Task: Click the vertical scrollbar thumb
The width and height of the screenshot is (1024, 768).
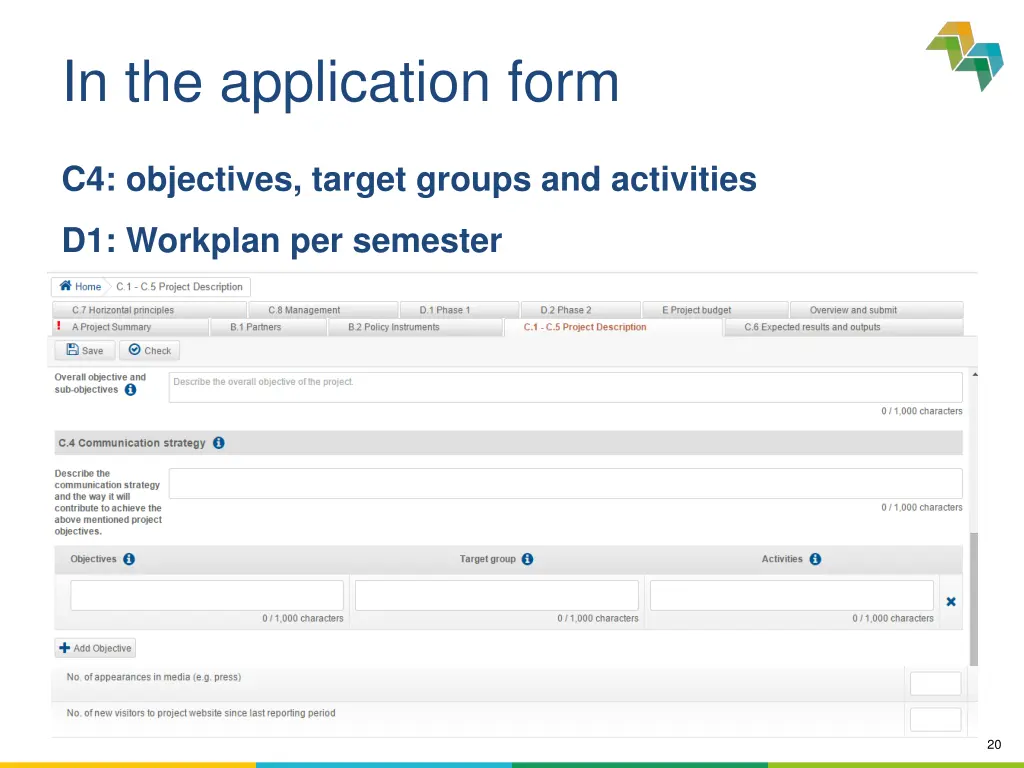Action: 974,599
